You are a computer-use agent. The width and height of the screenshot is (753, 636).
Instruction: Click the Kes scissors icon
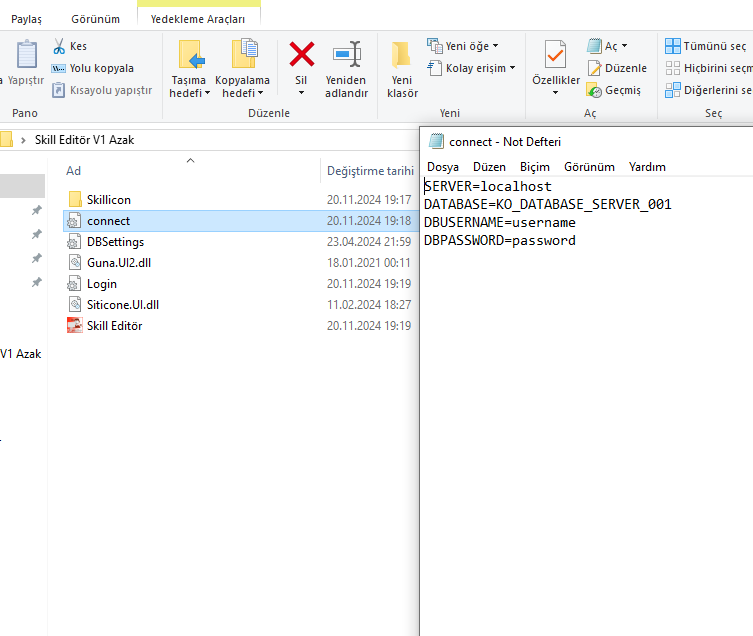click(x=59, y=46)
